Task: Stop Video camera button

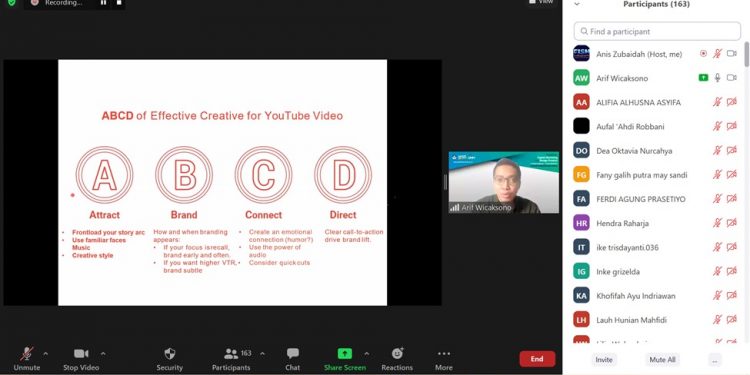Action: pos(81,359)
